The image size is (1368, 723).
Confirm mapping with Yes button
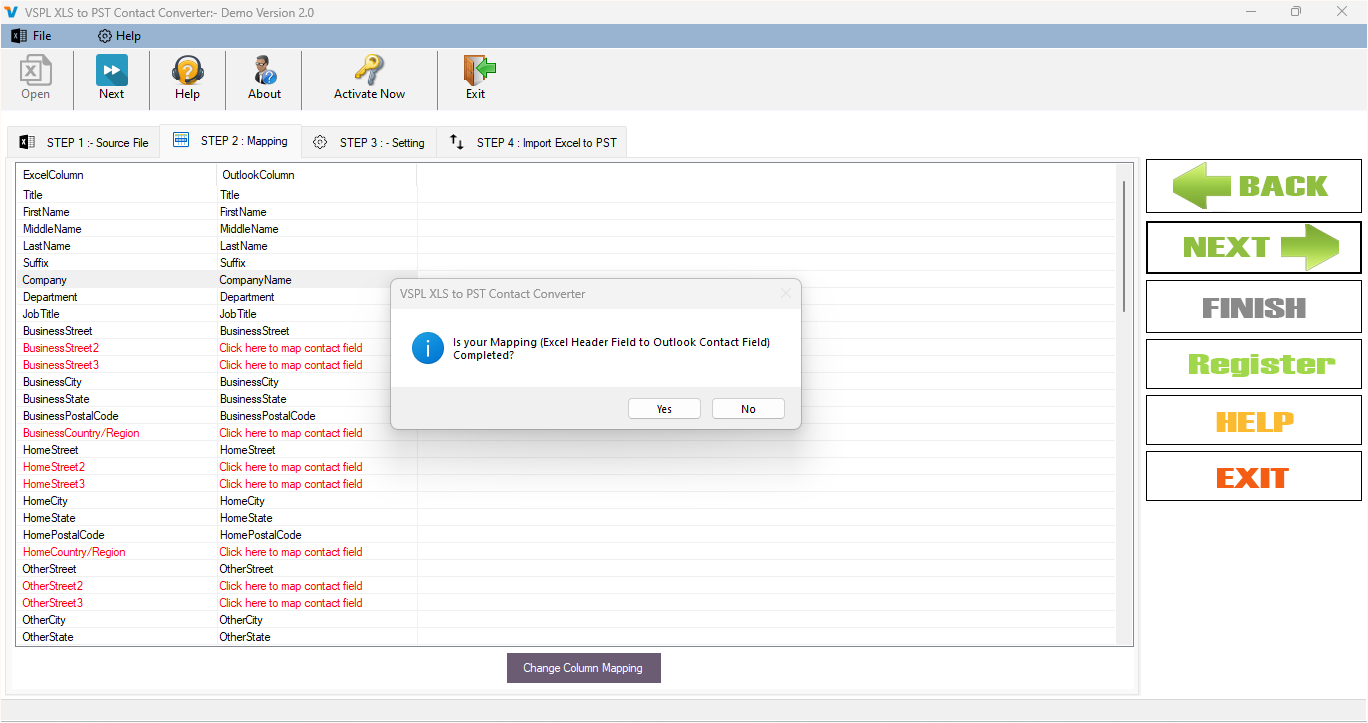click(x=664, y=409)
